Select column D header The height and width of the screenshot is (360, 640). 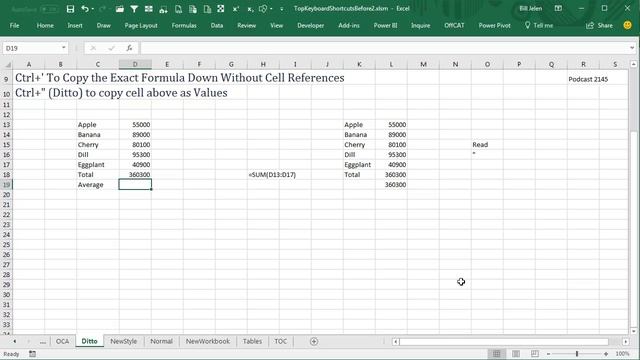tap(135, 64)
